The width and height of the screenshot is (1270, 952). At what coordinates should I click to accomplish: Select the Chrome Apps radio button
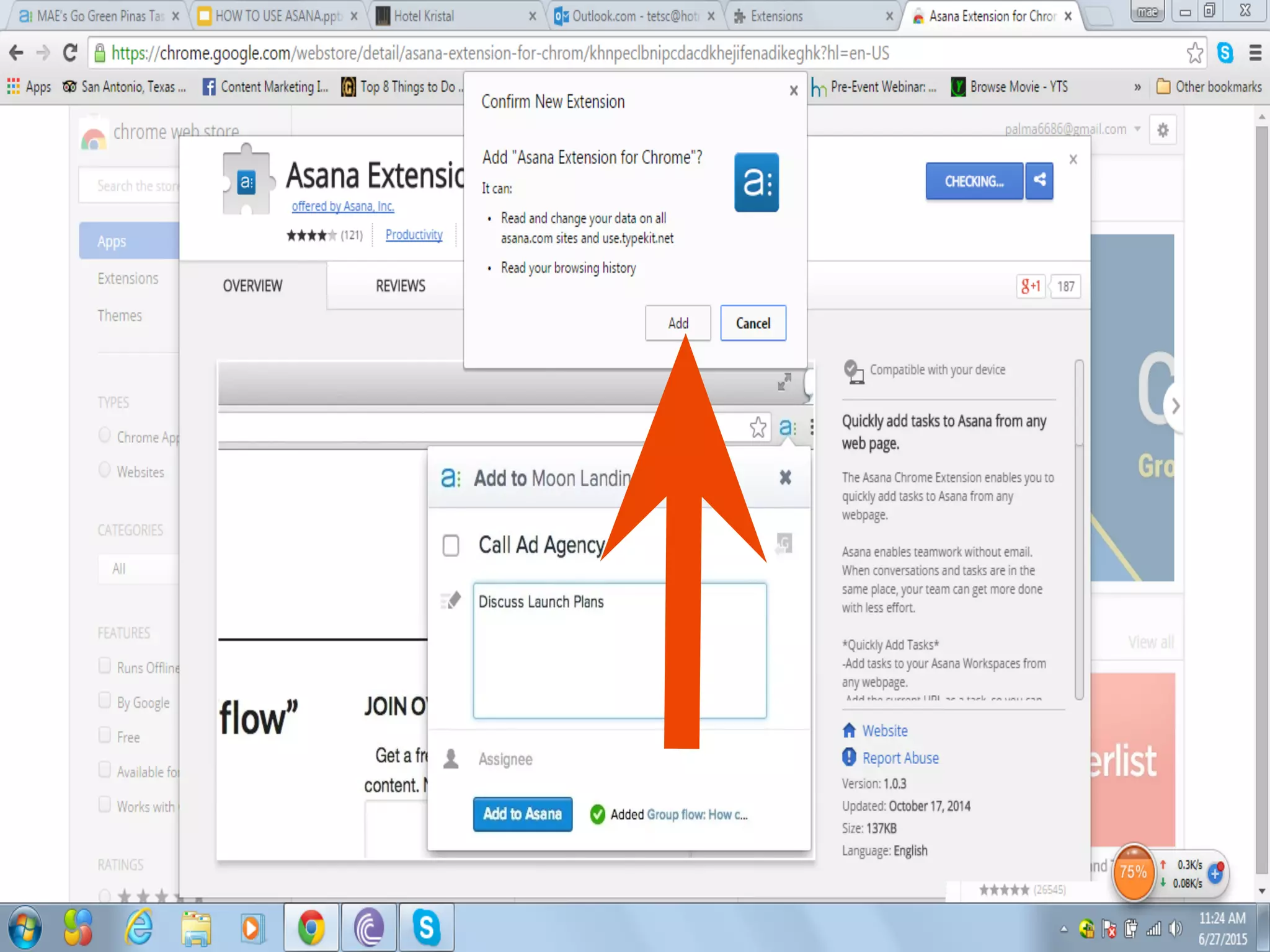click(x=105, y=436)
